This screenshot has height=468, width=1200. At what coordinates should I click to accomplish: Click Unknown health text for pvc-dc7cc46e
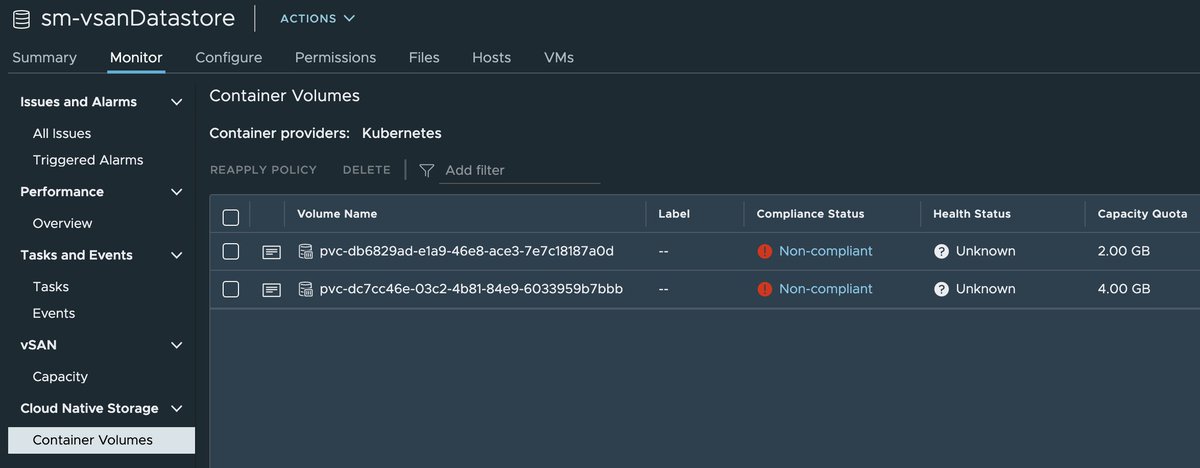pyautogui.click(x=985, y=289)
